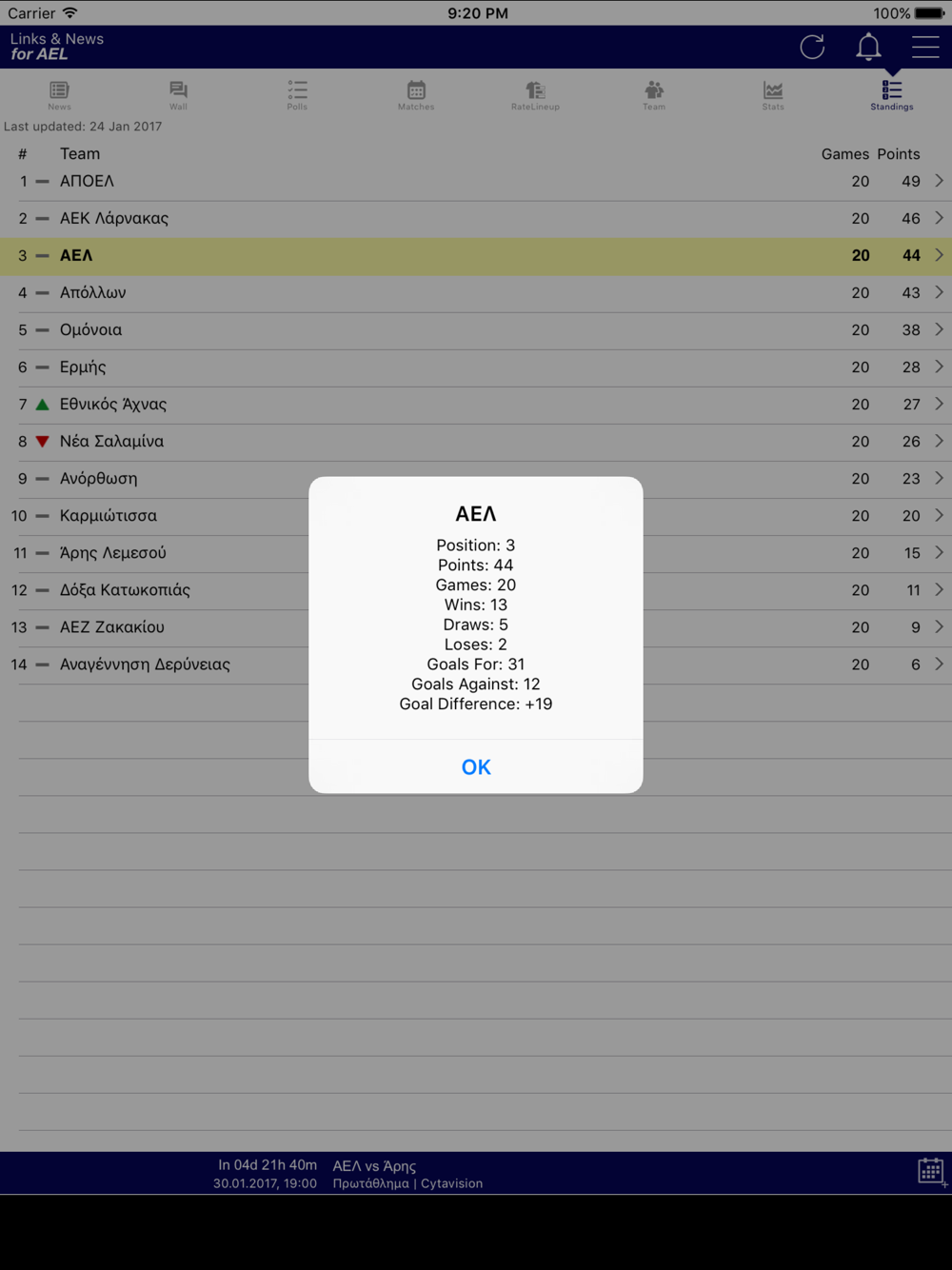Tap the Links & News for ΑΕΛ title
The image size is (952, 1270).
point(57,46)
